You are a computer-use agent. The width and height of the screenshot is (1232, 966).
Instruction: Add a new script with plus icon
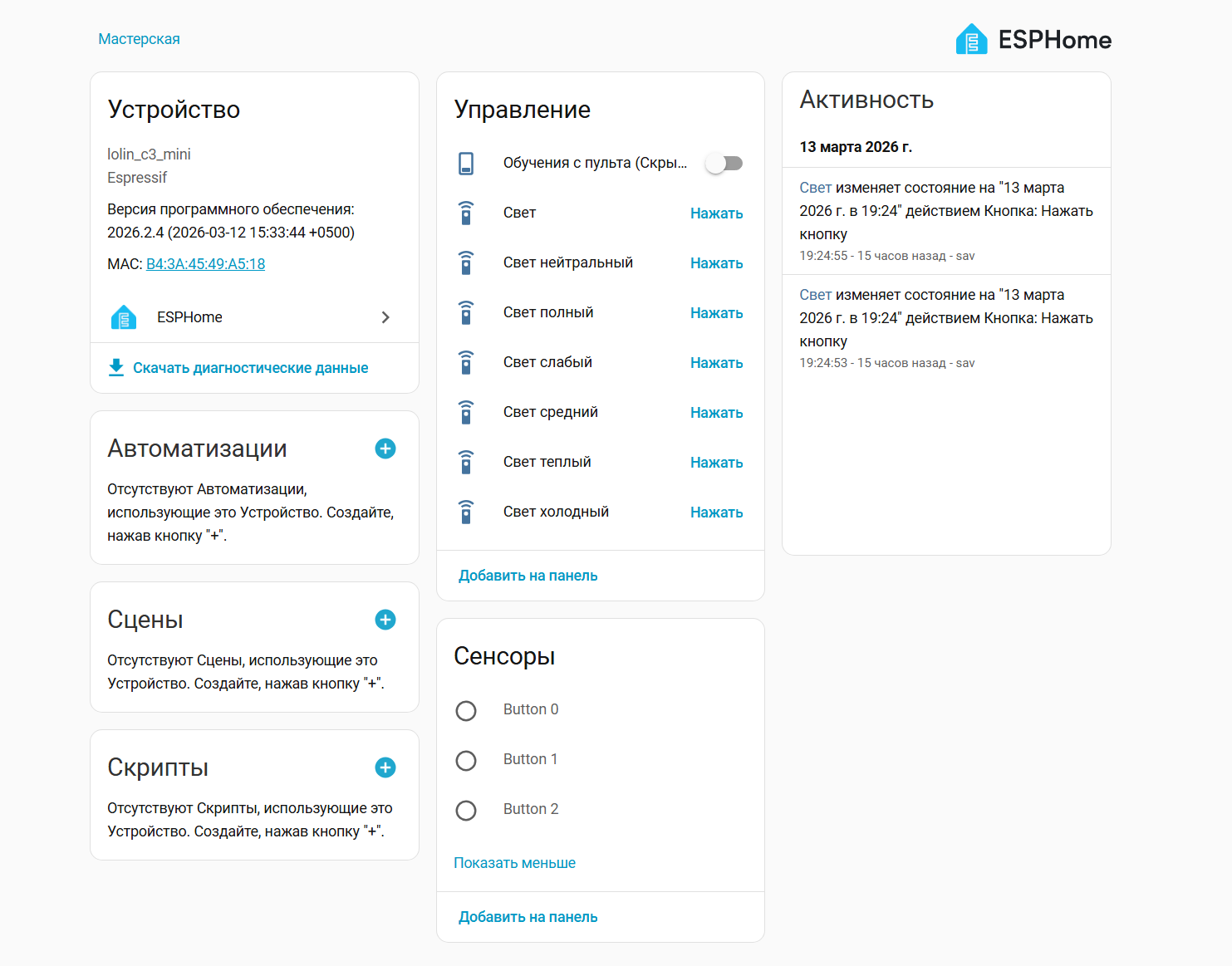[385, 767]
